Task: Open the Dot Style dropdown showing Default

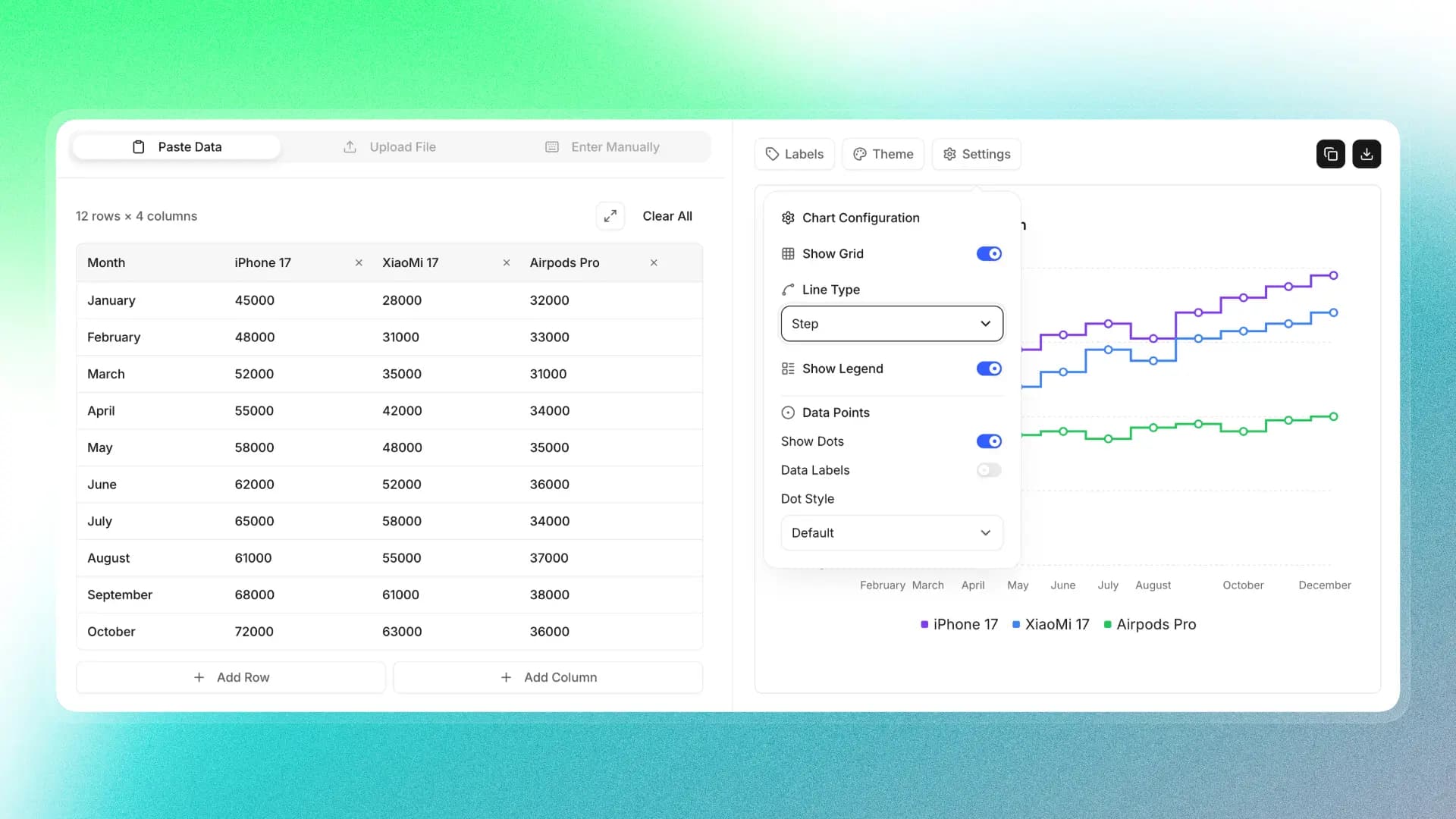Action: coord(891,532)
